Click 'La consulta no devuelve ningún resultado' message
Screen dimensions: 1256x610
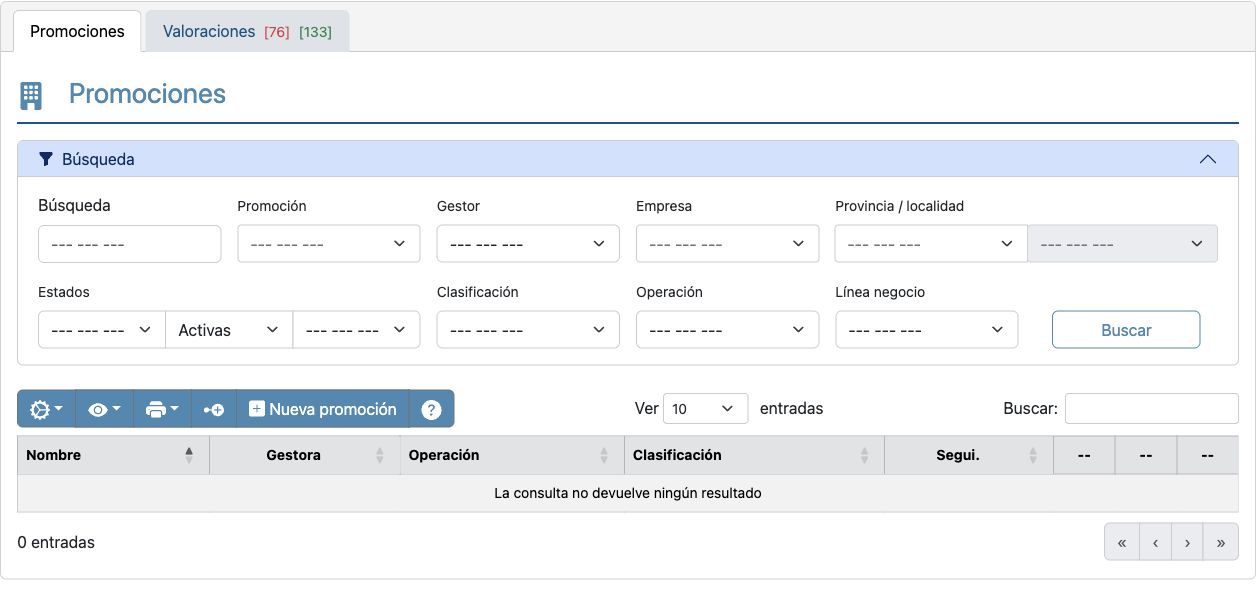coord(628,493)
